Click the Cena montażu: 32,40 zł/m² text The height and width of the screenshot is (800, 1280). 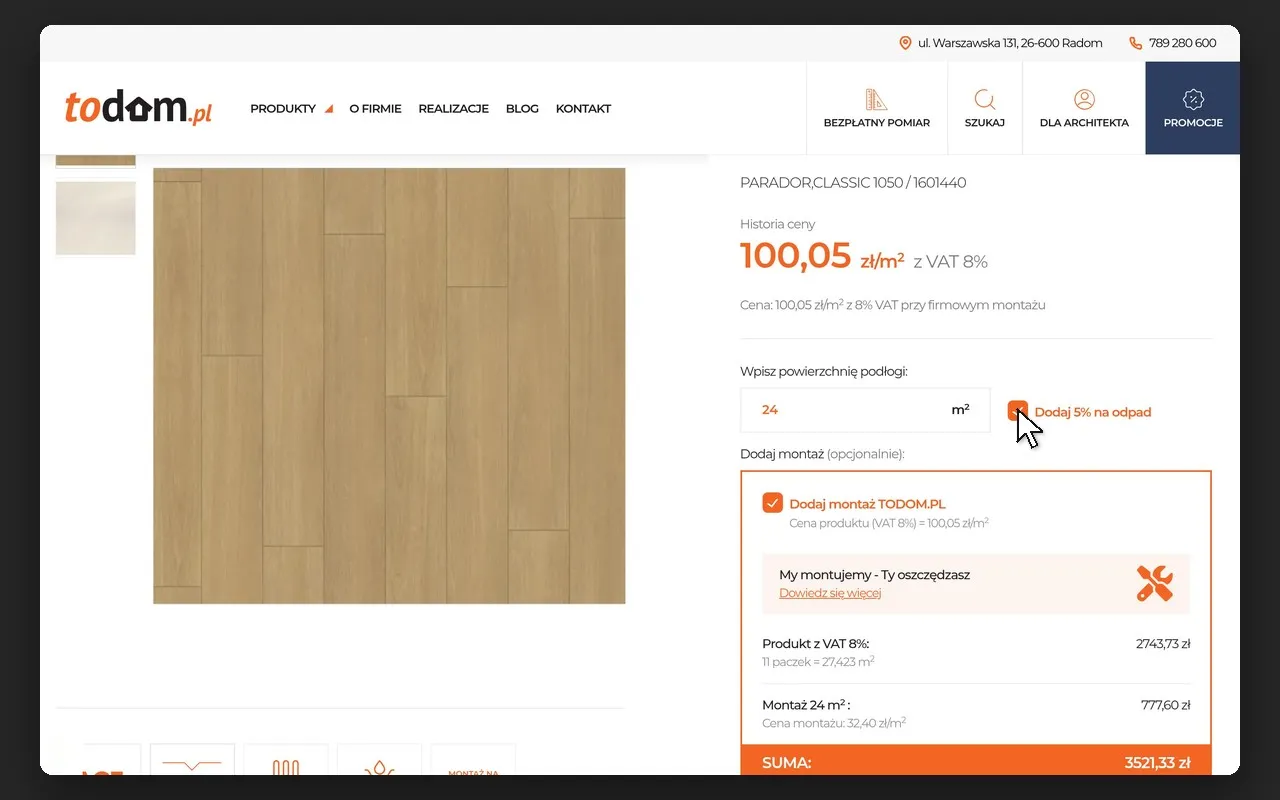(834, 722)
